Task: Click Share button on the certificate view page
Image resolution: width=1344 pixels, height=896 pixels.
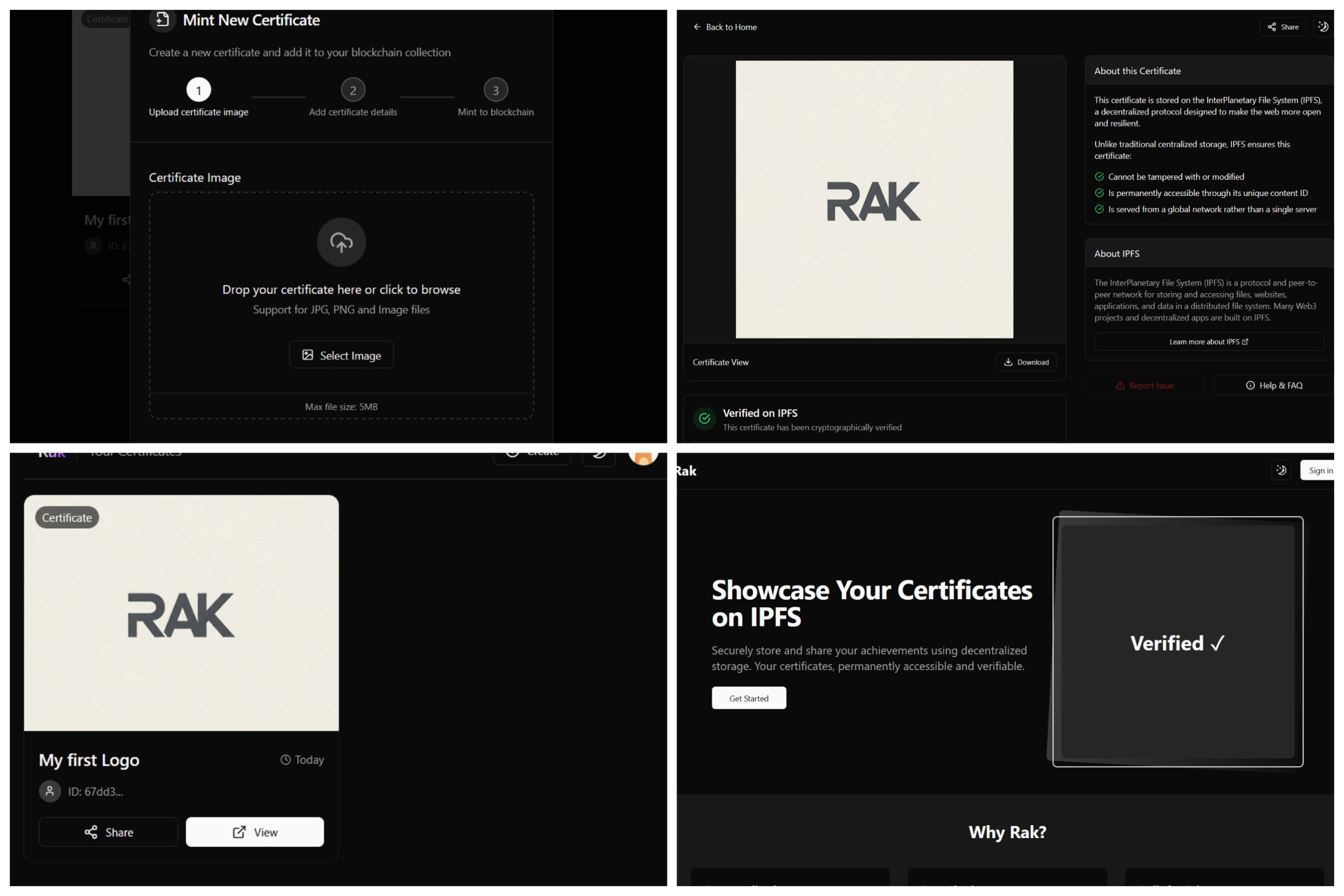Action: (1282, 27)
